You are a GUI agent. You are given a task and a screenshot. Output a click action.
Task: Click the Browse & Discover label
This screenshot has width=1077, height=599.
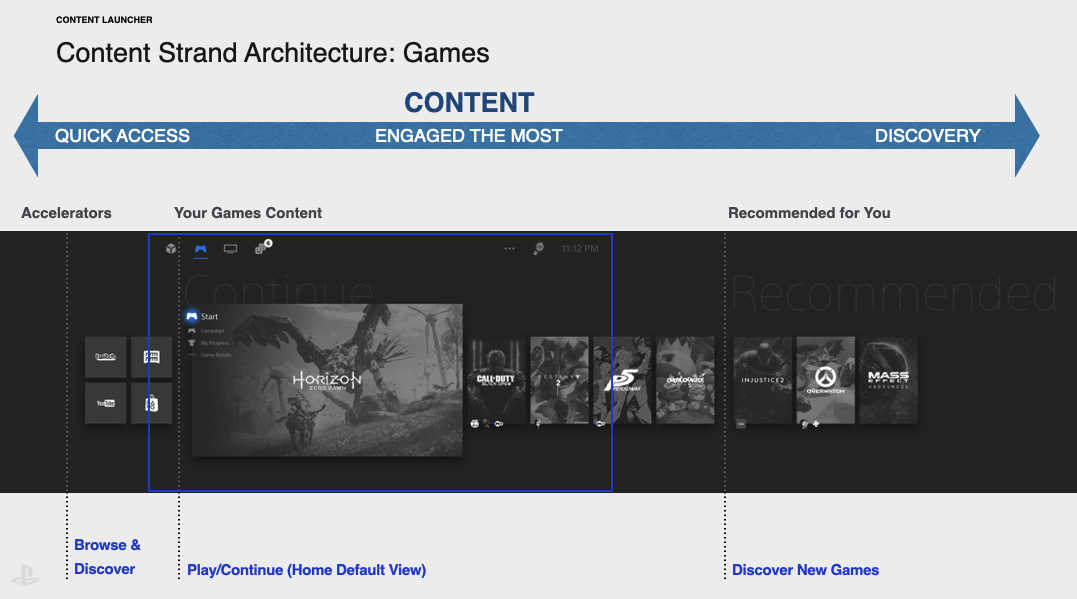pos(107,557)
